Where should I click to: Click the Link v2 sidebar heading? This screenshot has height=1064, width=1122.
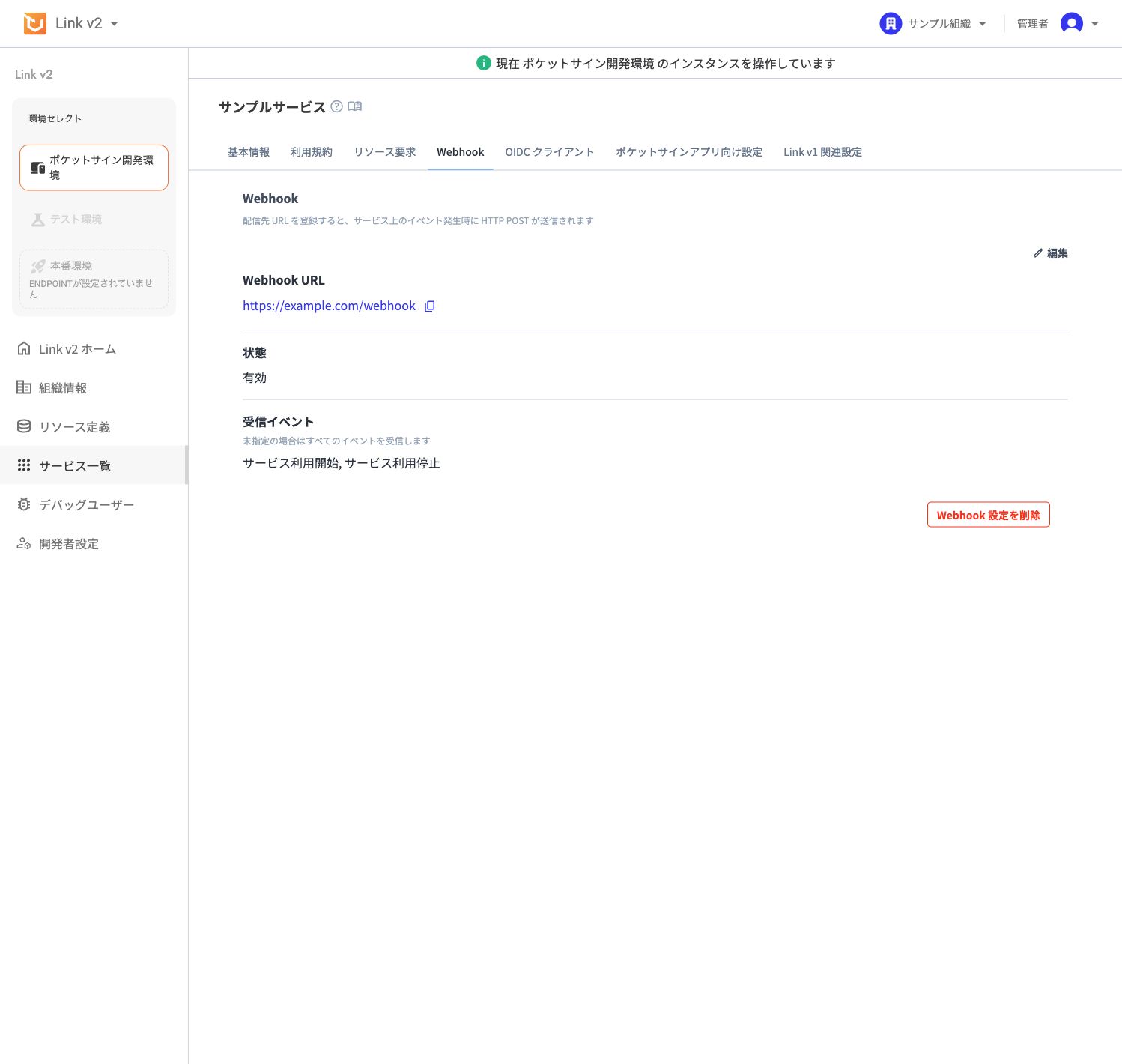[x=34, y=74]
